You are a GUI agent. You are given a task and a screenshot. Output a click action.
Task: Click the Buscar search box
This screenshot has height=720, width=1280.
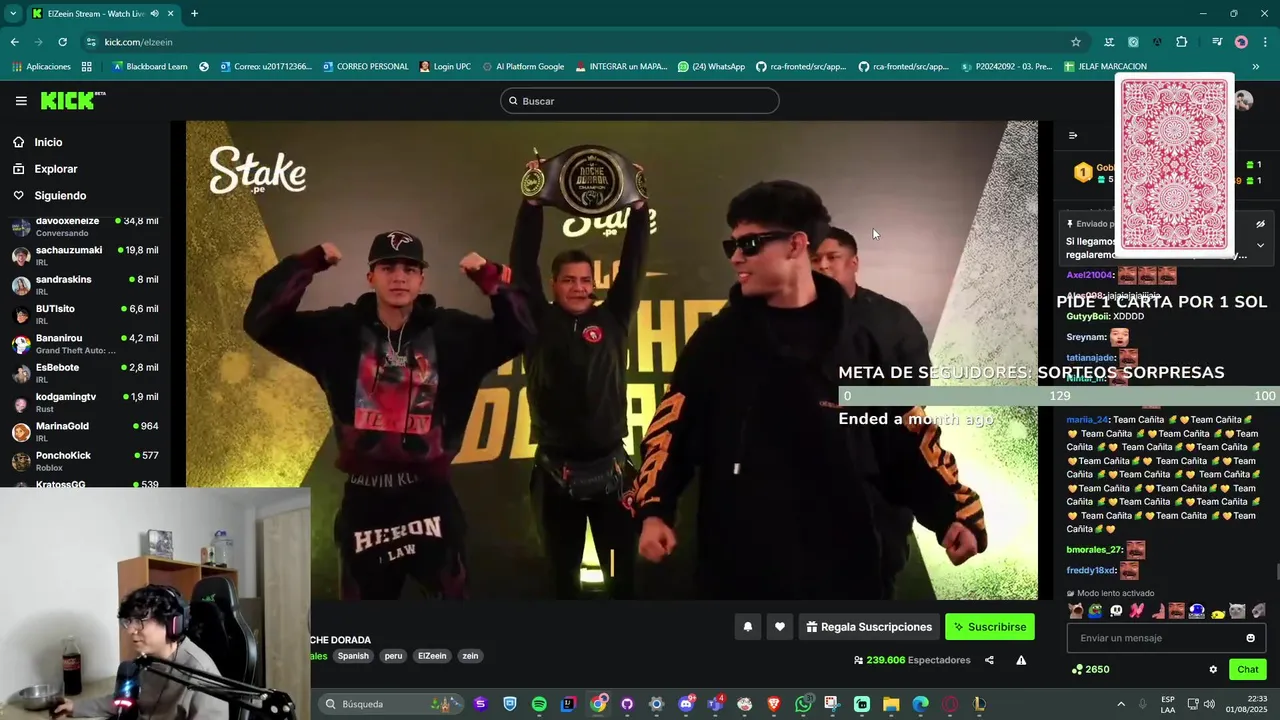pyautogui.click(x=640, y=101)
